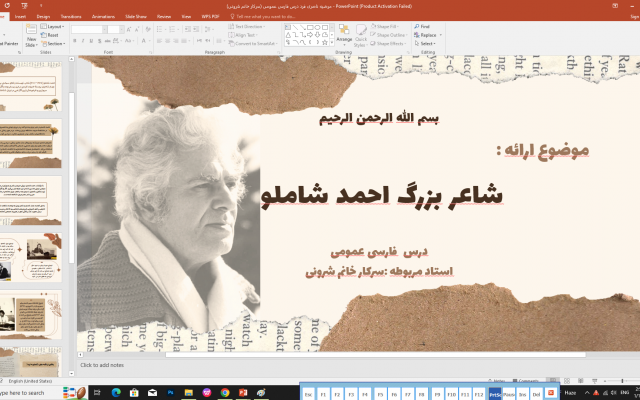Image resolution: width=640 pixels, height=400 pixels.
Task: Click the slide panel scroll down arrow
Action: pos(72,373)
